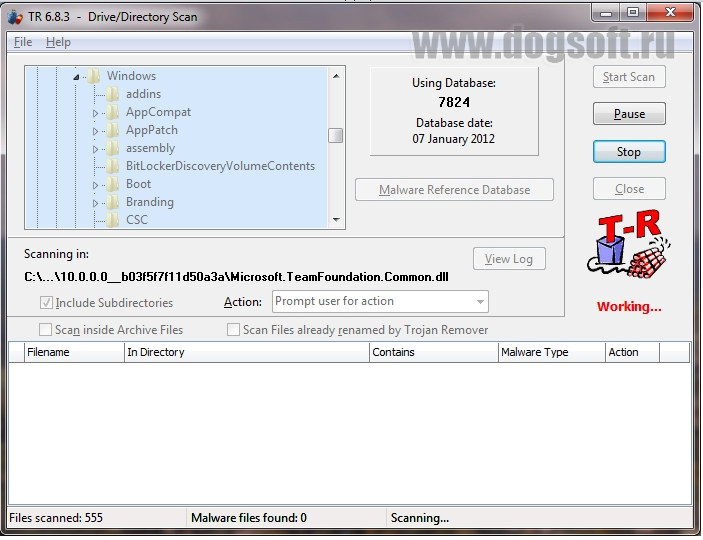
Task: Click the AppPatch folder icon
Action: 113,130
